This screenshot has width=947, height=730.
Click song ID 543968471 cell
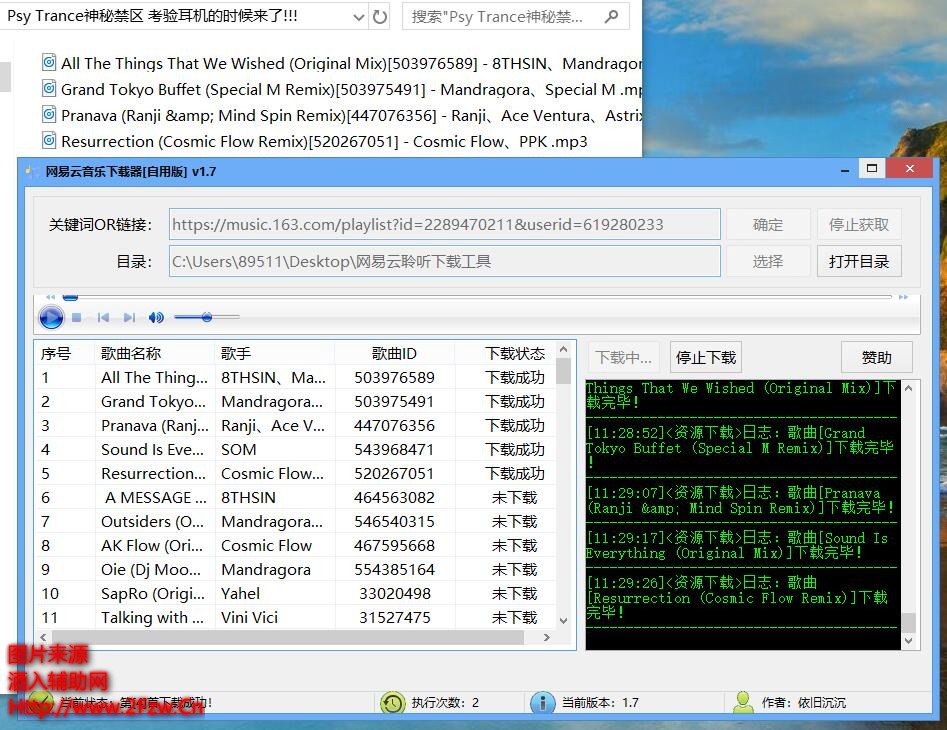[x=394, y=449]
